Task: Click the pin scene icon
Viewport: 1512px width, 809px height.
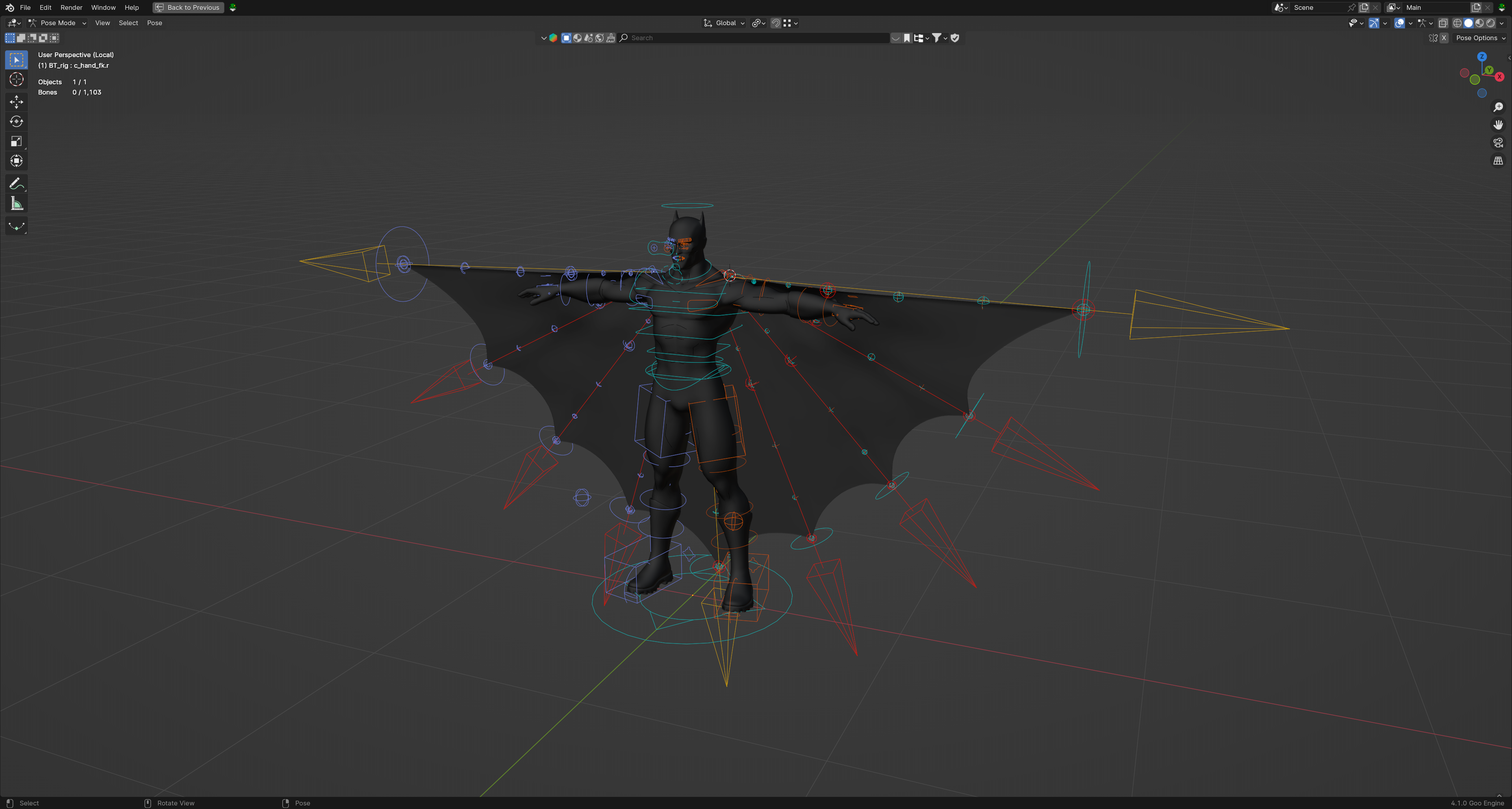Action: tap(1352, 7)
